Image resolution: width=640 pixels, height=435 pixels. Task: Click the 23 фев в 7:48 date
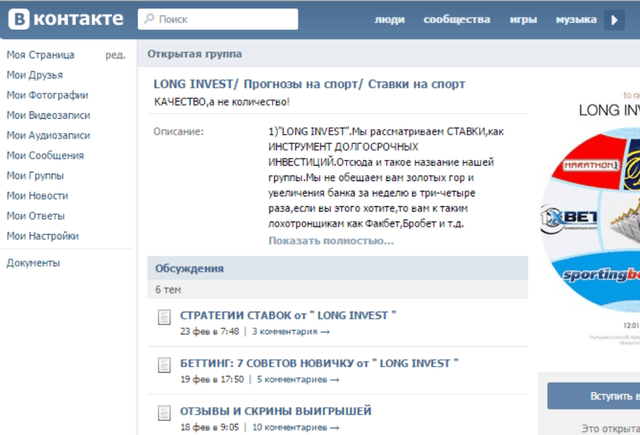[x=209, y=332]
